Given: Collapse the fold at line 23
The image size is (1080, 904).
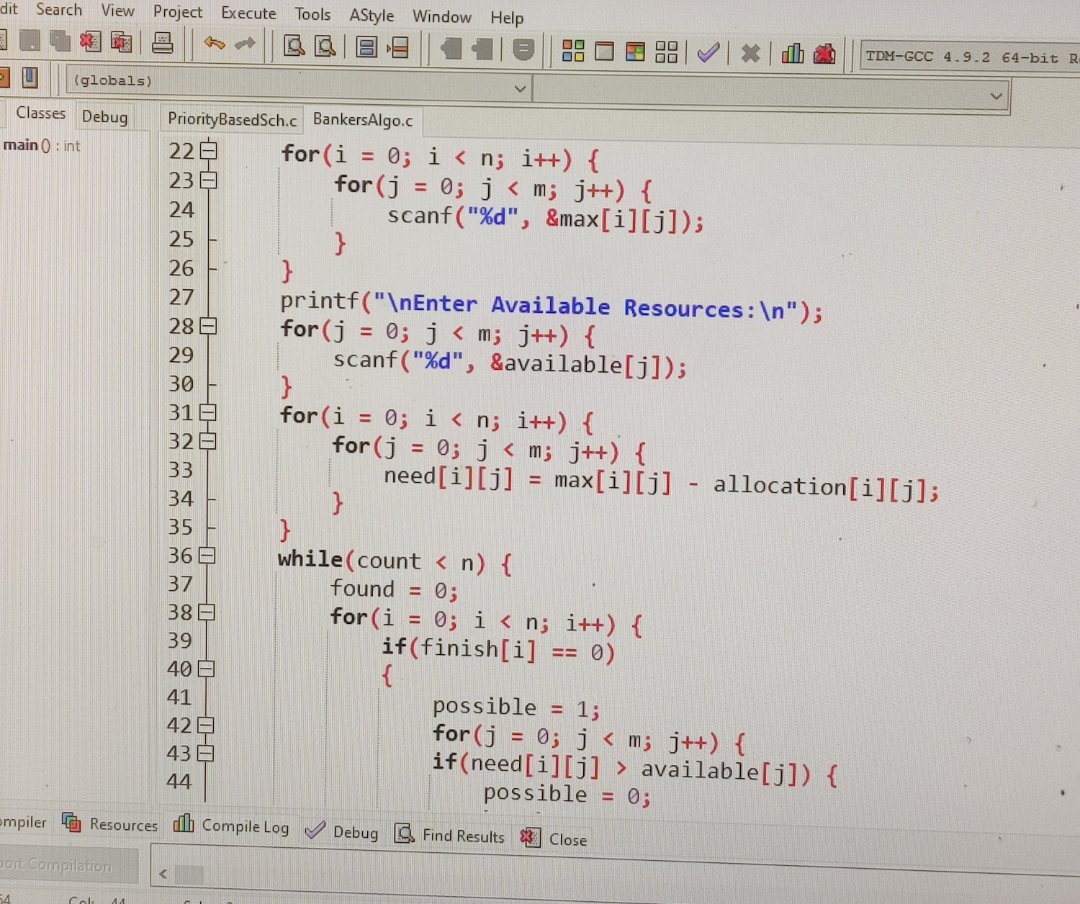Looking at the screenshot, I should tap(209, 181).
